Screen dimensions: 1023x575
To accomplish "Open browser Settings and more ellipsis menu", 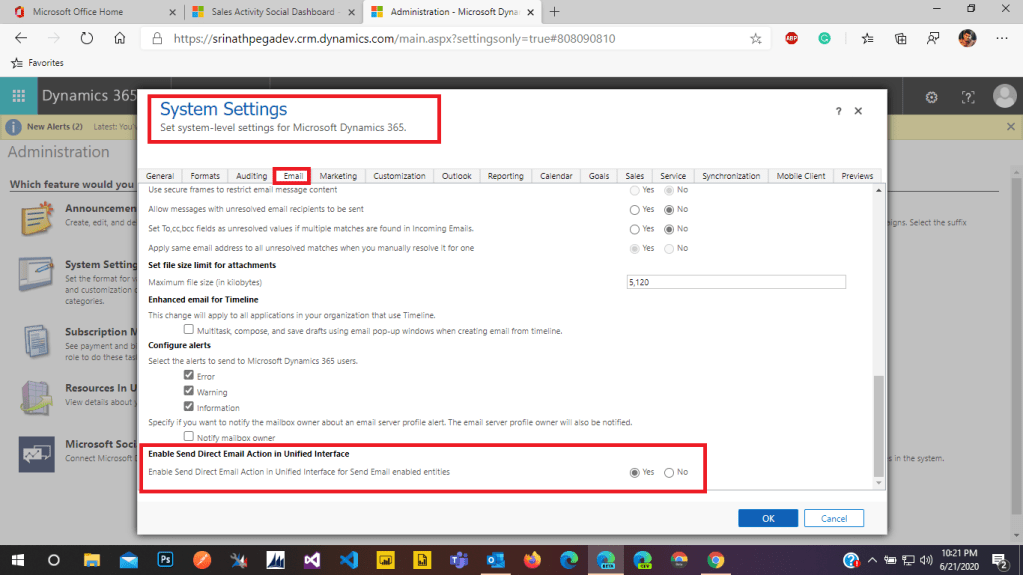I will [999, 38].
